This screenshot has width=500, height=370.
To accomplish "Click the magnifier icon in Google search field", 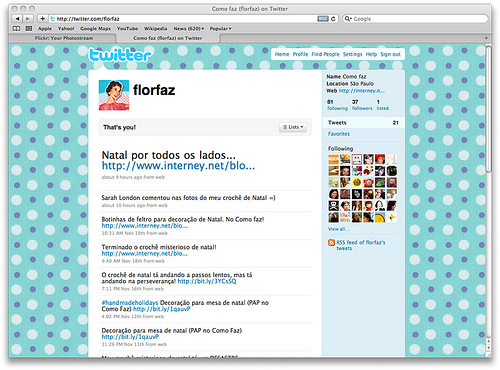I will [348, 19].
